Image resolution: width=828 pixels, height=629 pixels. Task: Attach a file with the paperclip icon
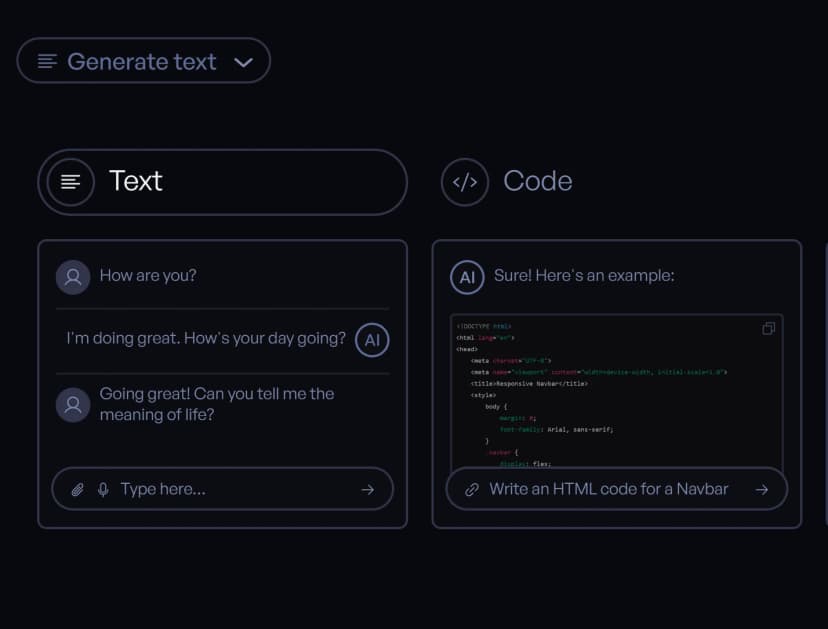click(x=77, y=490)
